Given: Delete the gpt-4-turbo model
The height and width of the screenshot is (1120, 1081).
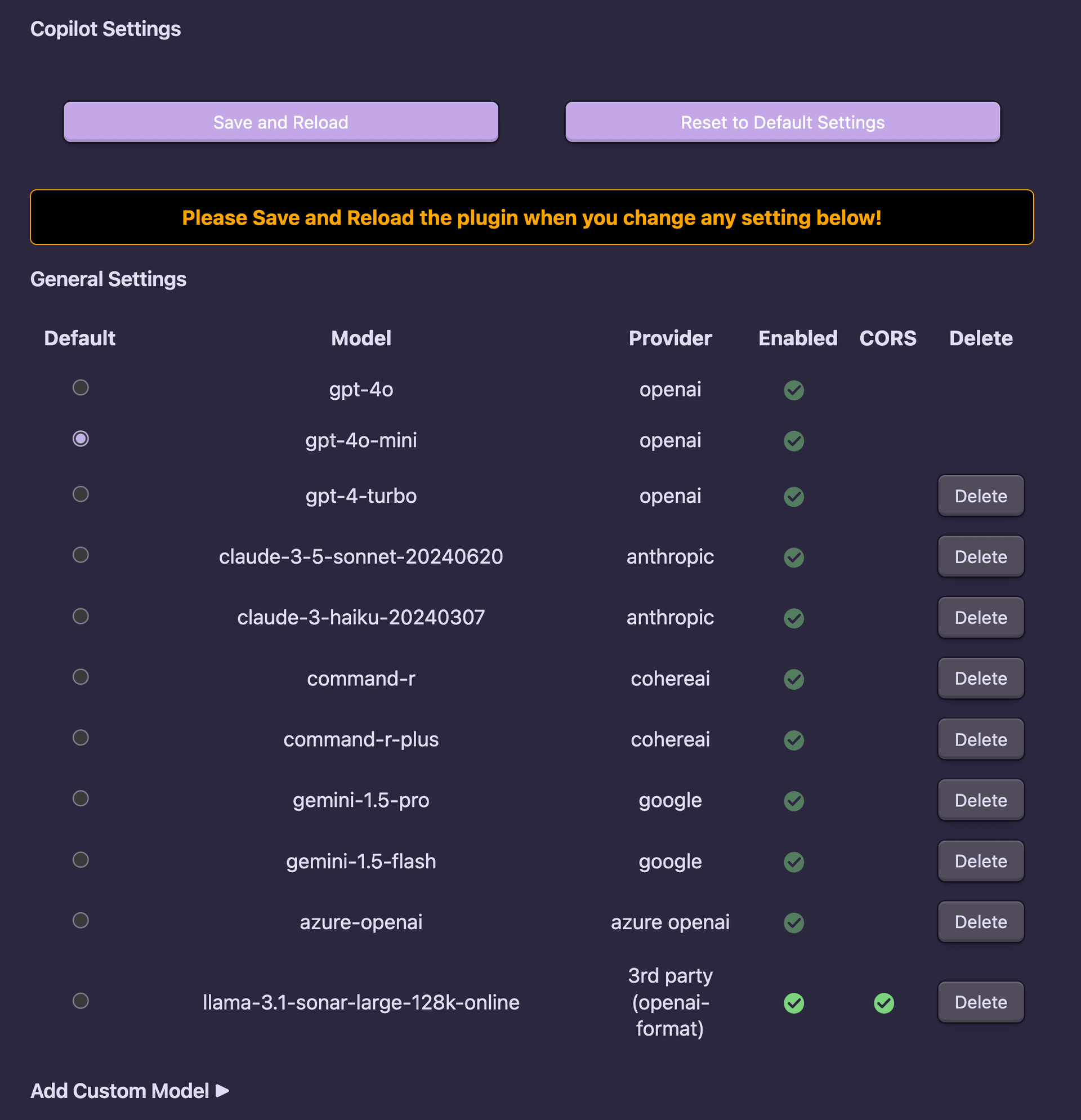Looking at the screenshot, I should coord(980,496).
